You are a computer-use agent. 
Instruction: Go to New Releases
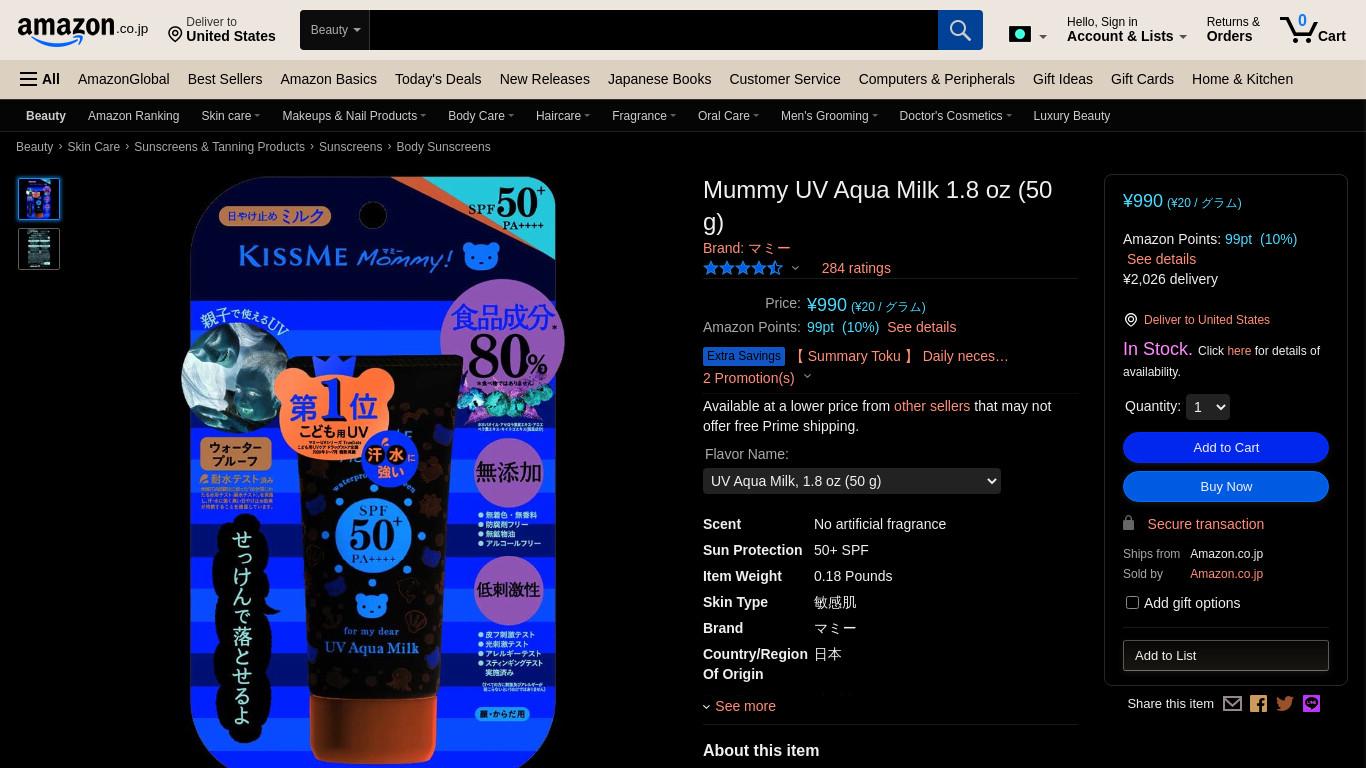click(544, 79)
